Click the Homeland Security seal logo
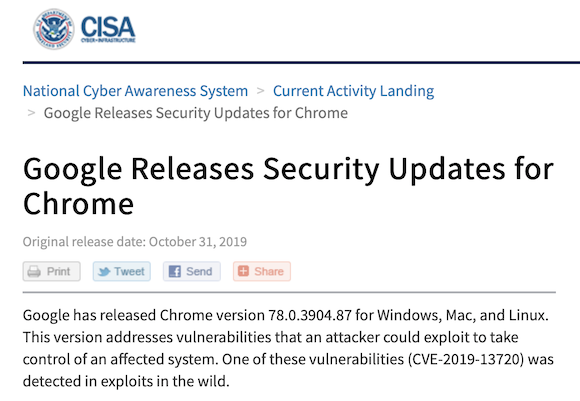This screenshot has height=401, width=580. (x=54, y=29)
